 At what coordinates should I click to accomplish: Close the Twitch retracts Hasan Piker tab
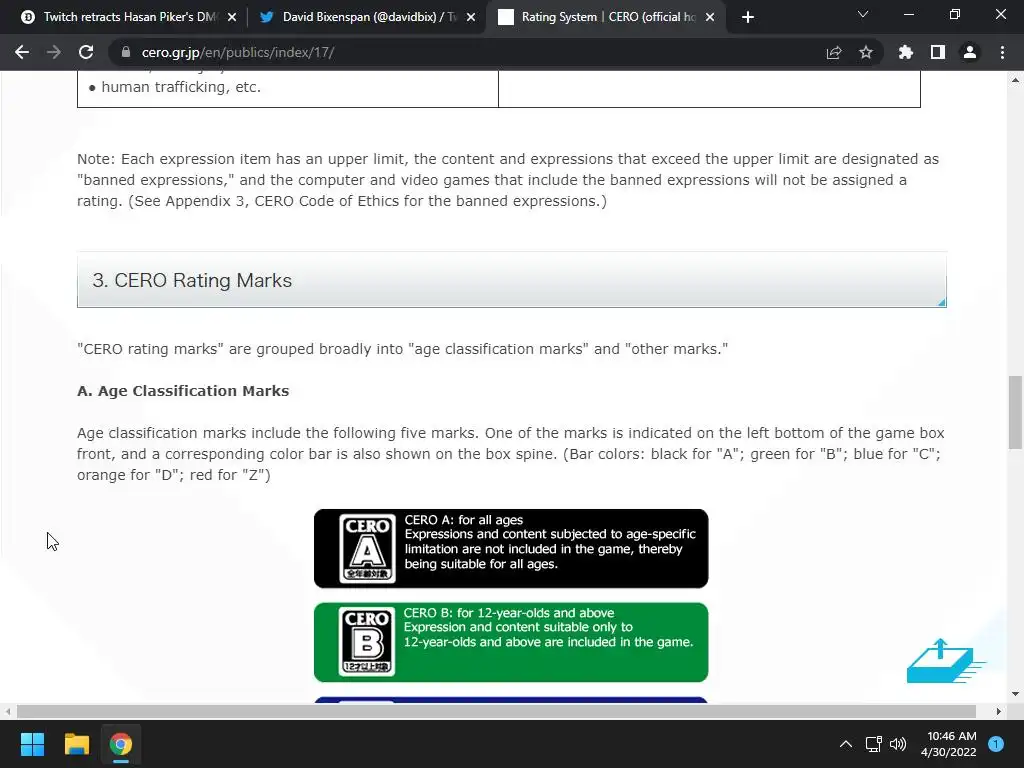point(232,17)
